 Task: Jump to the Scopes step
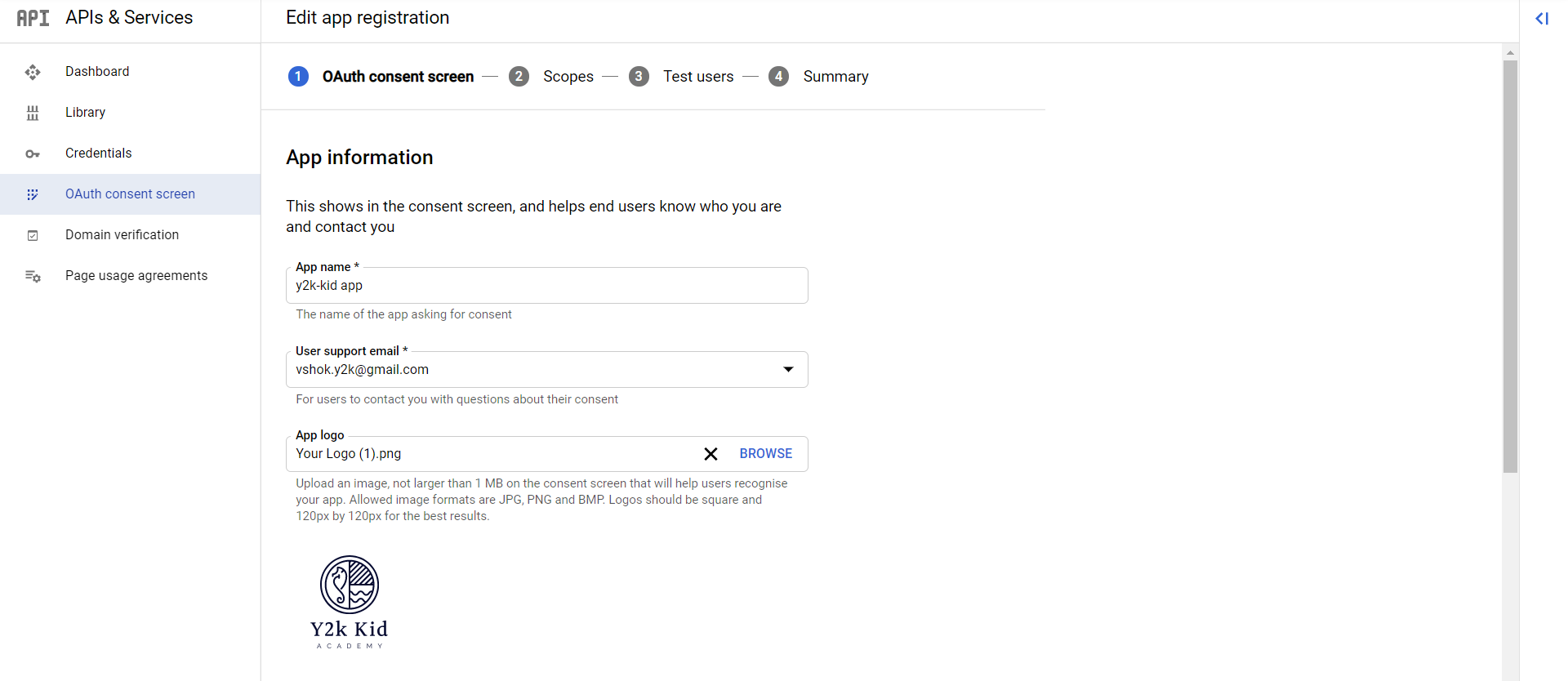tap(568, 76)
